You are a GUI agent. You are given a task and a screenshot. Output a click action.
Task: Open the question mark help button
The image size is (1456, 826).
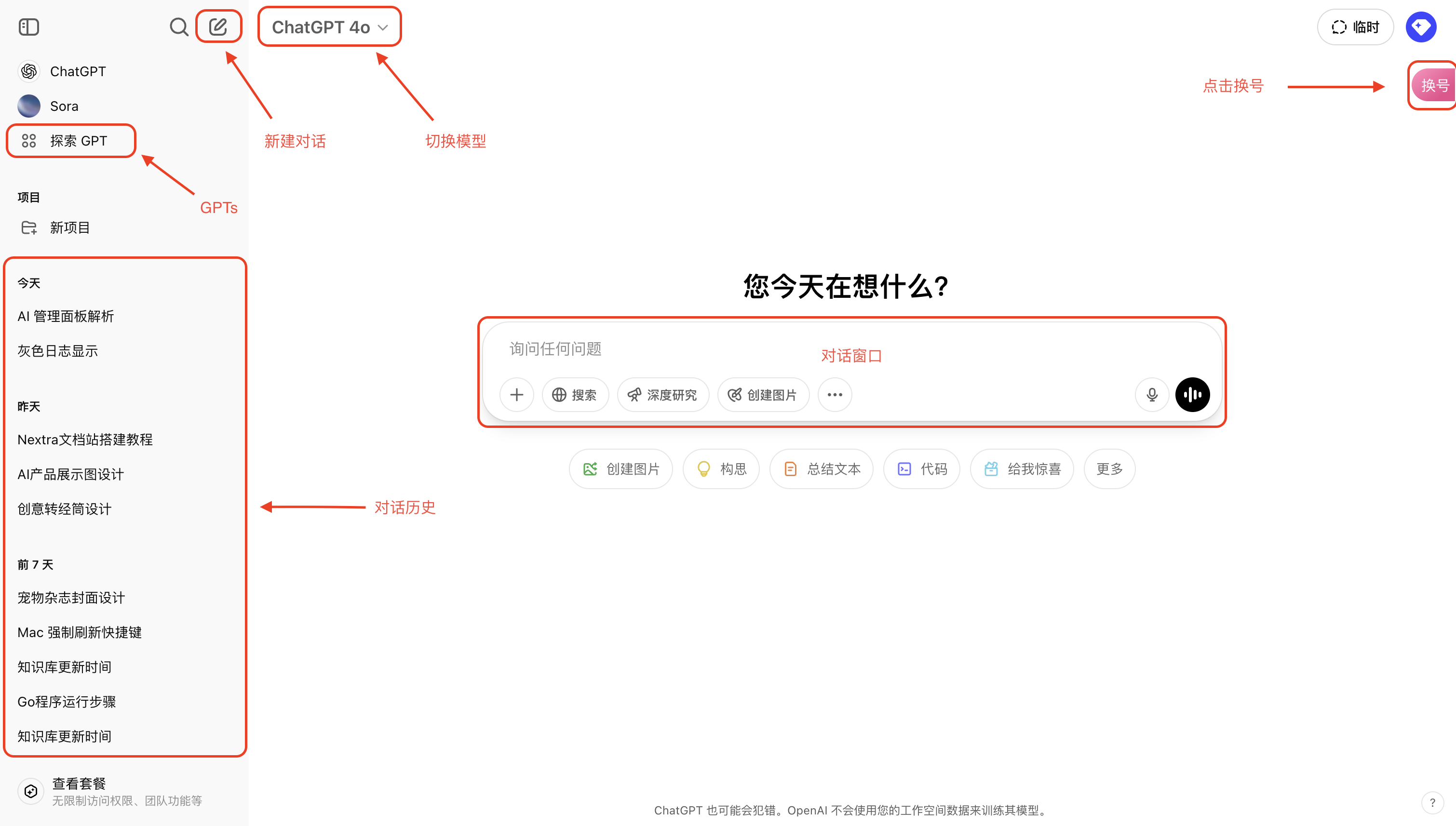(1432, 802)
